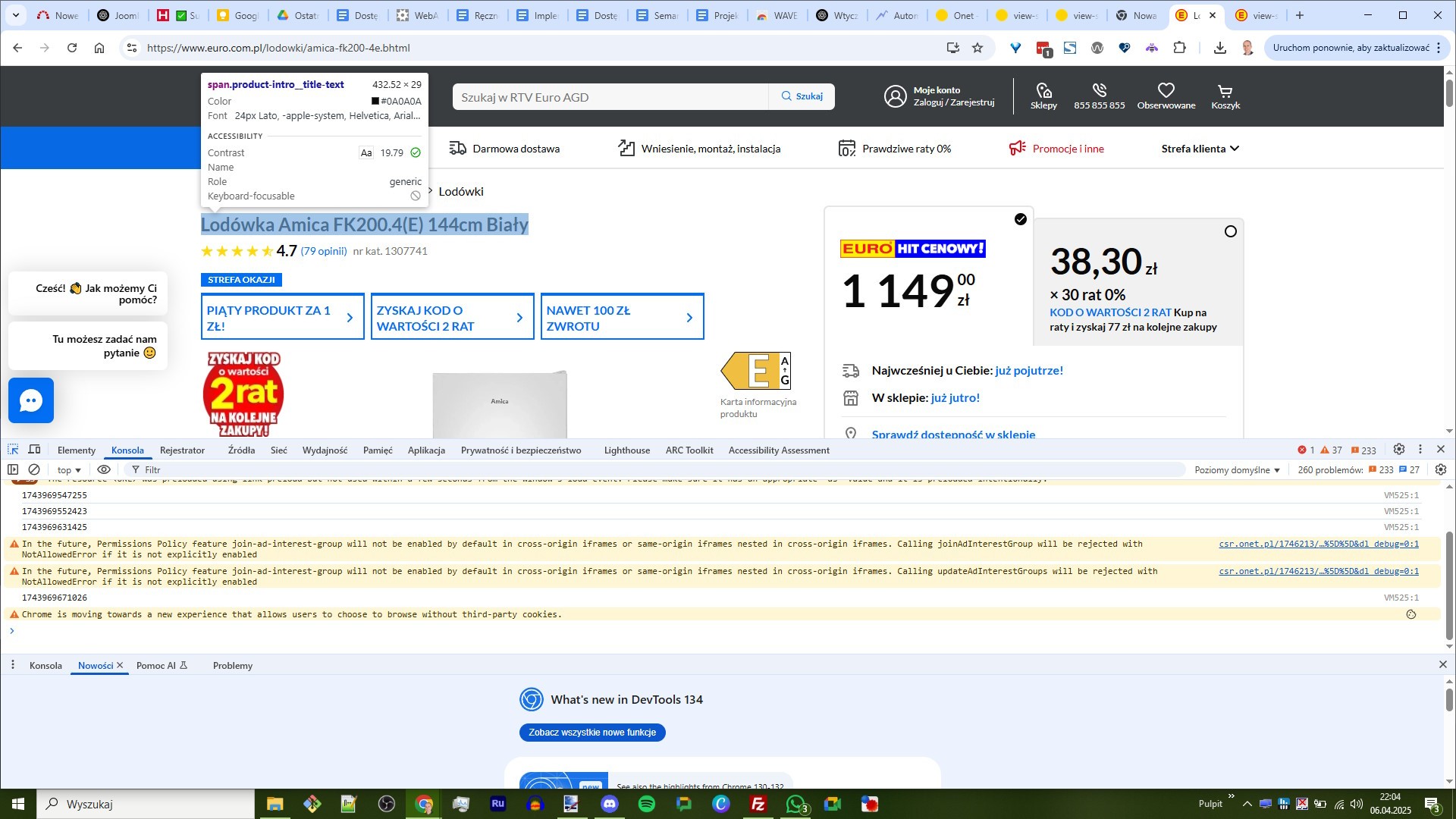Open the Moje konto login icon
The image size is (1456, 819).
tap(896, 96)
